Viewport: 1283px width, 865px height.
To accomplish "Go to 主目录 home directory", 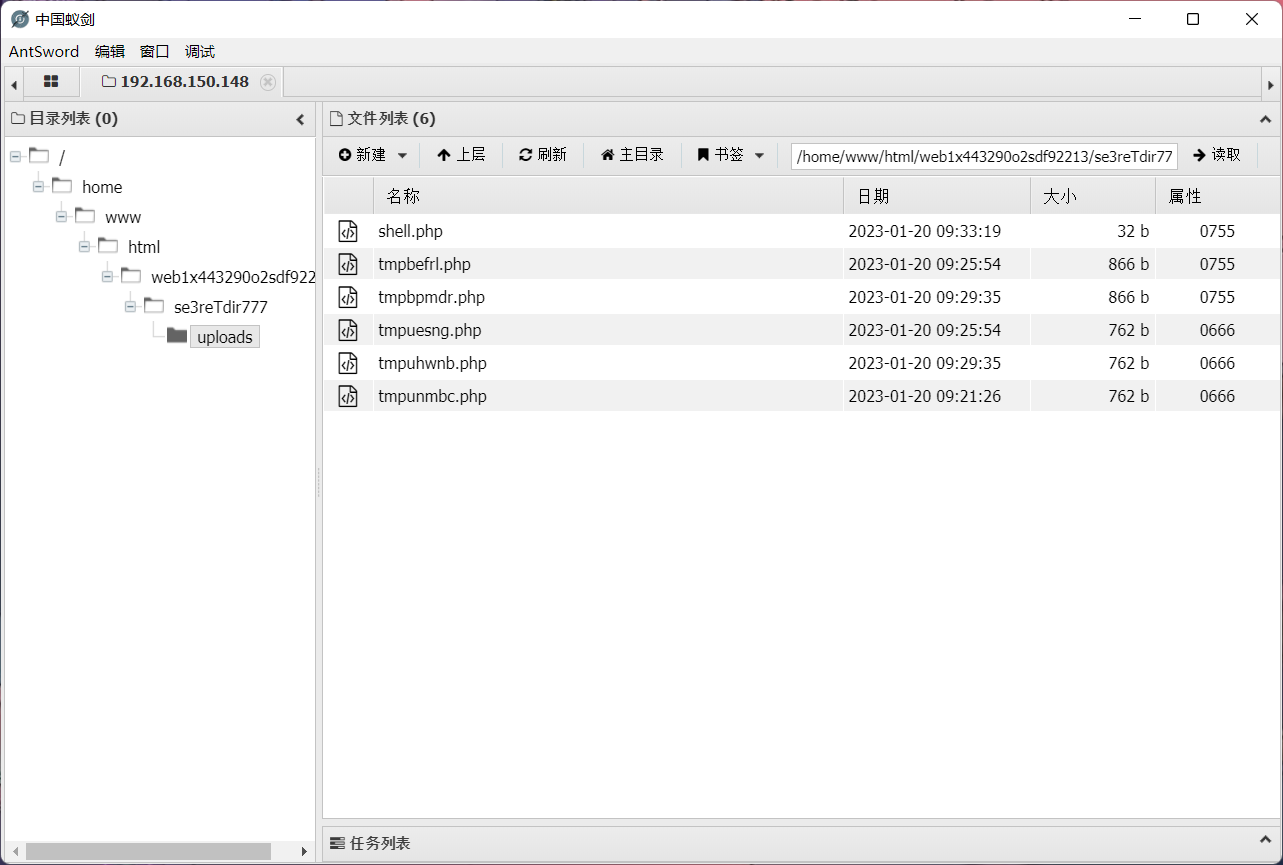I will point(632,155).
